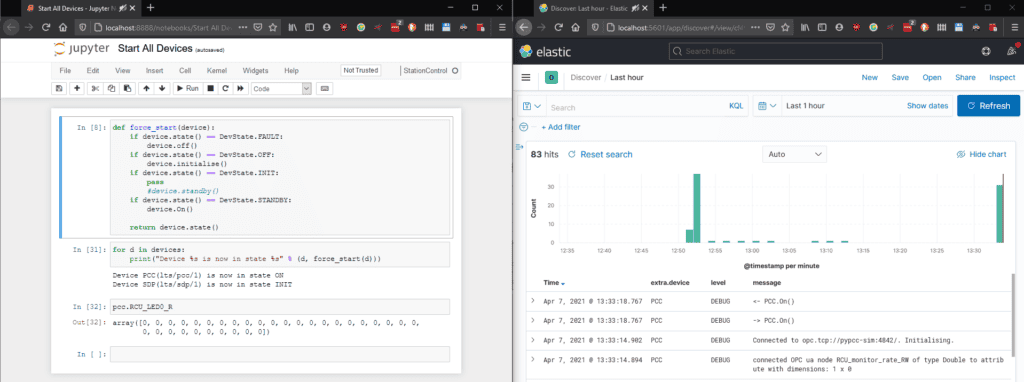Open the saved query dropdown in Discover
The height and width of the screenshot is (382, 1024).
[x=532, y=106]
